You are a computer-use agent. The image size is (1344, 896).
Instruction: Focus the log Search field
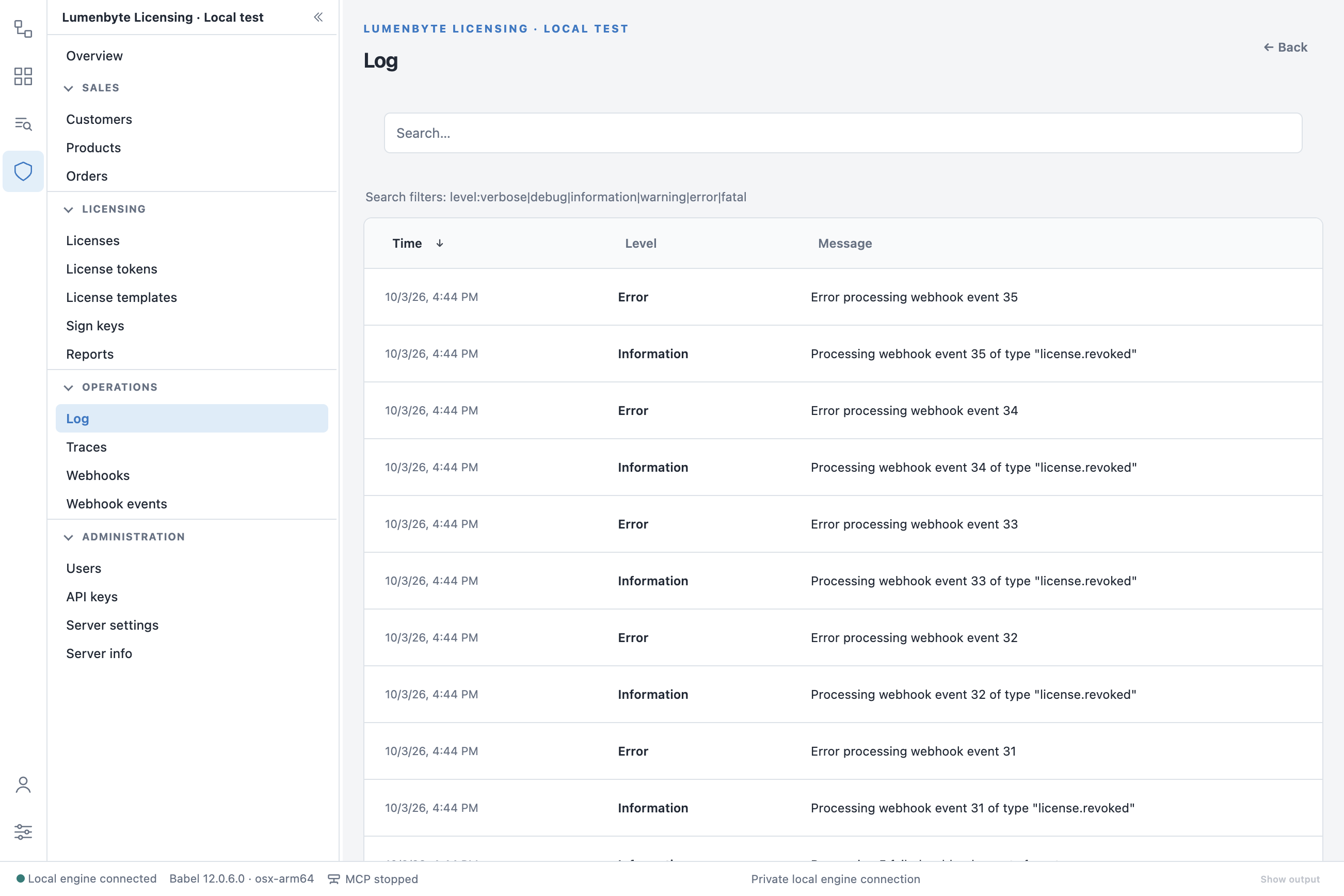click(843, 133)
